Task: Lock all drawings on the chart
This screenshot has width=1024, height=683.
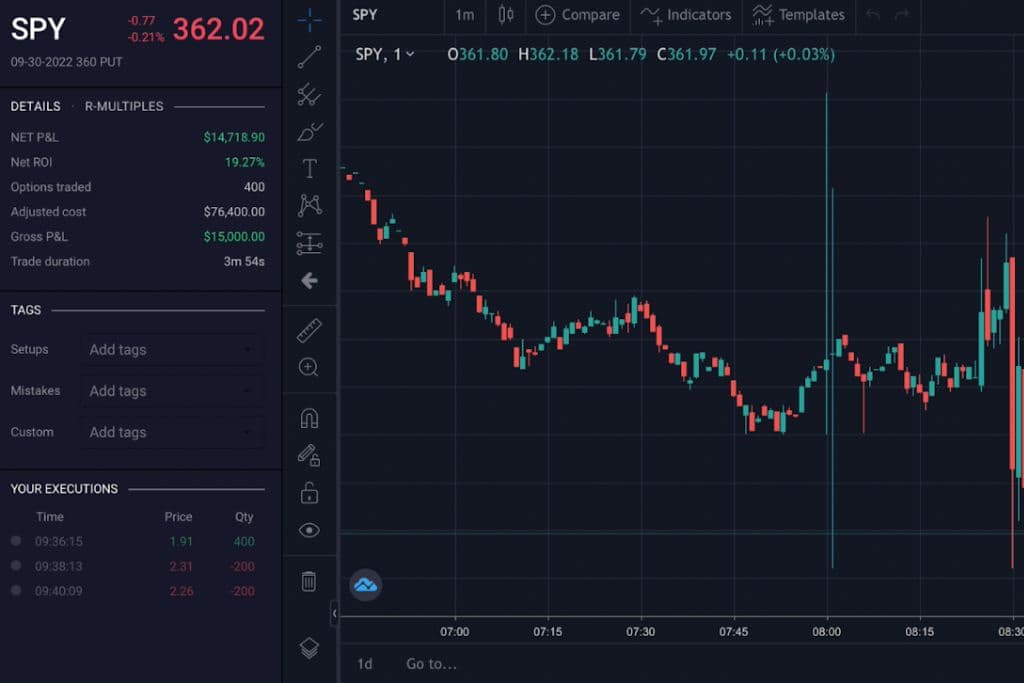Action: pyautogui.click(x=309, y=493)
